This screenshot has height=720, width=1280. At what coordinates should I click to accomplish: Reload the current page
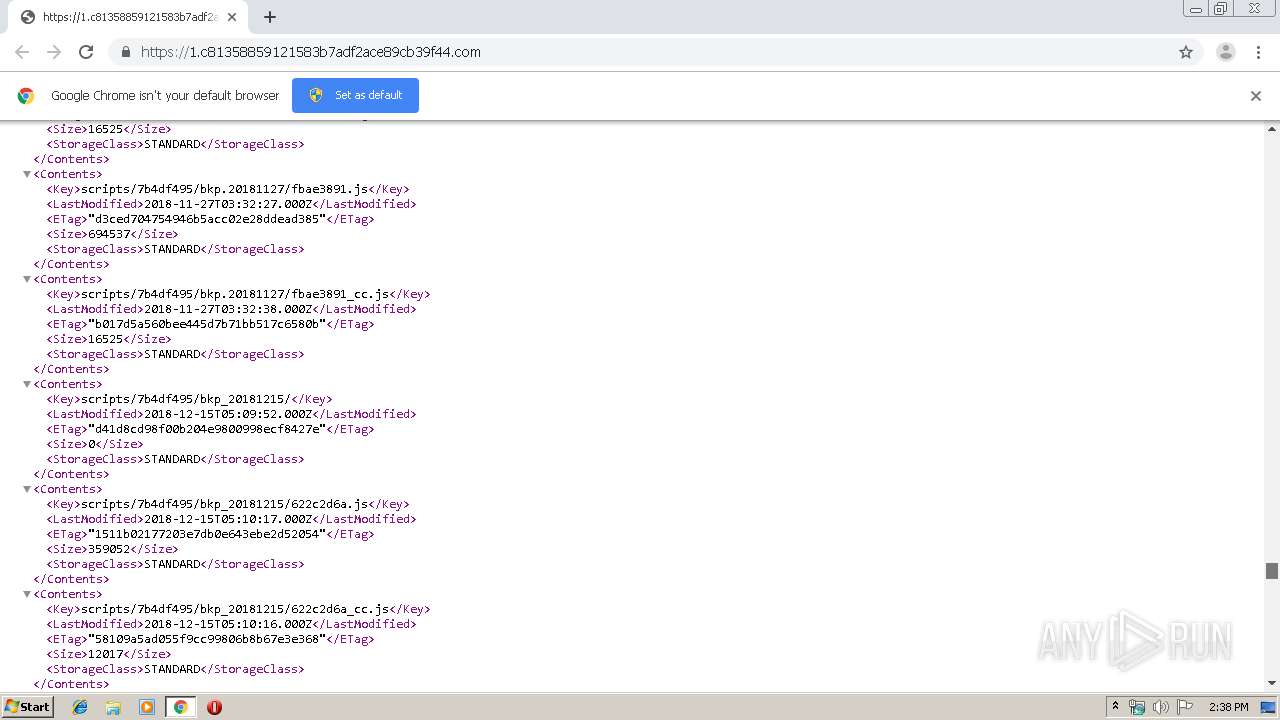(86, 52)
